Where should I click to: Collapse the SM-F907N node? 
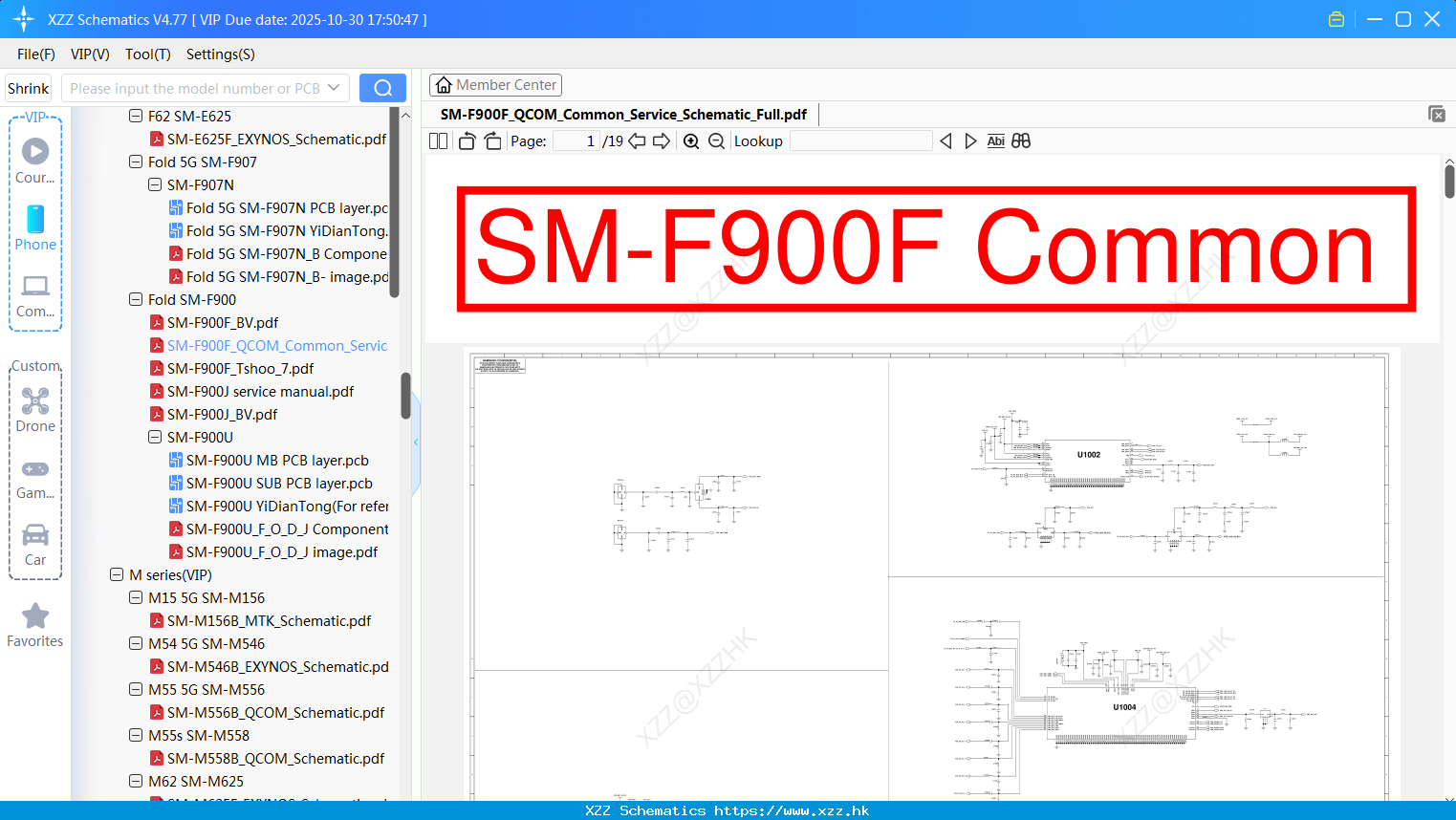coord(155,185)
